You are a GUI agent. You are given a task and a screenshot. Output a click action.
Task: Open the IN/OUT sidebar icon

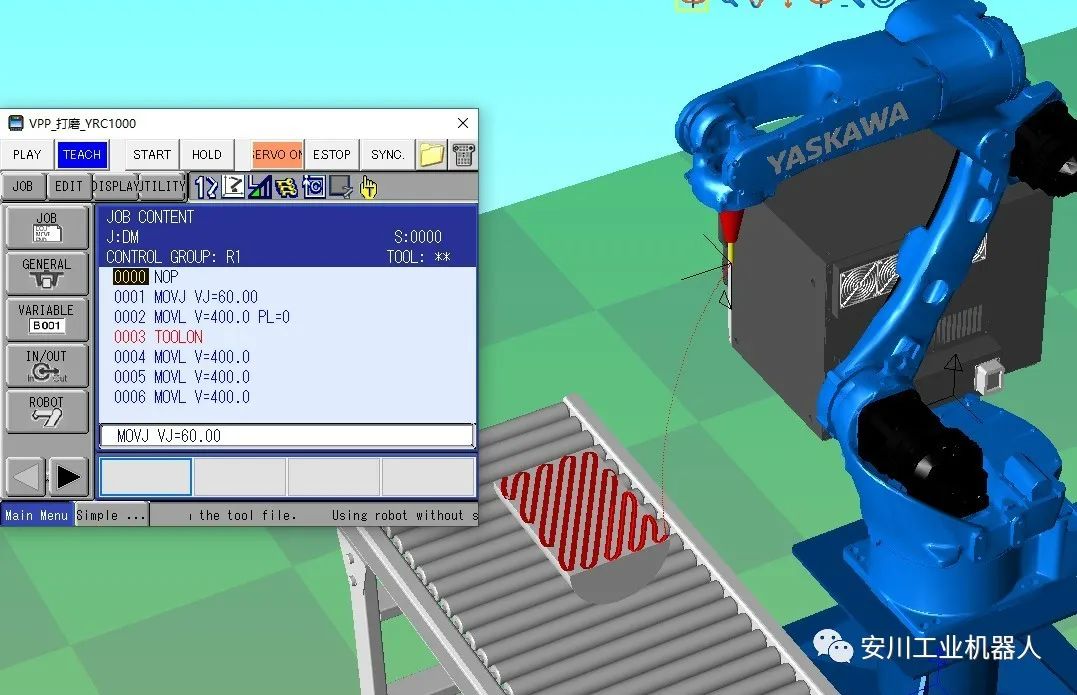(x=47, y=365)
